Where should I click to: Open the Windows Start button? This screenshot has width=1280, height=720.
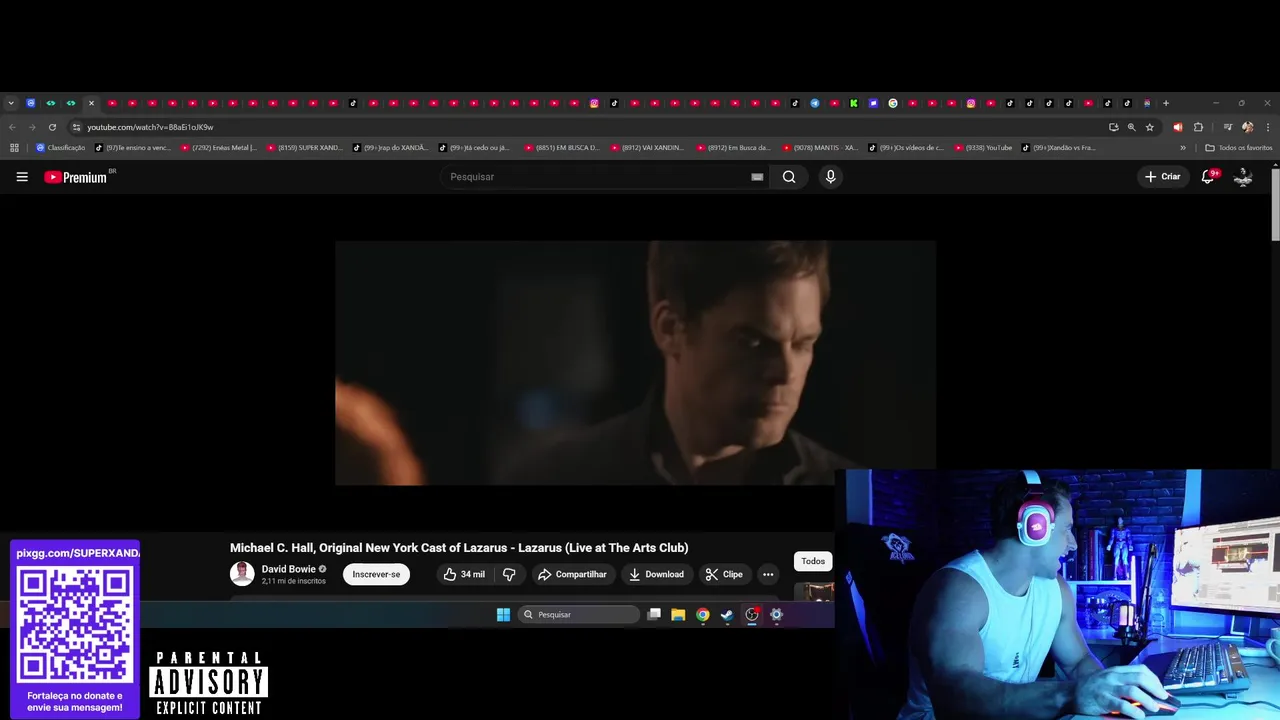tap(503, 614)
